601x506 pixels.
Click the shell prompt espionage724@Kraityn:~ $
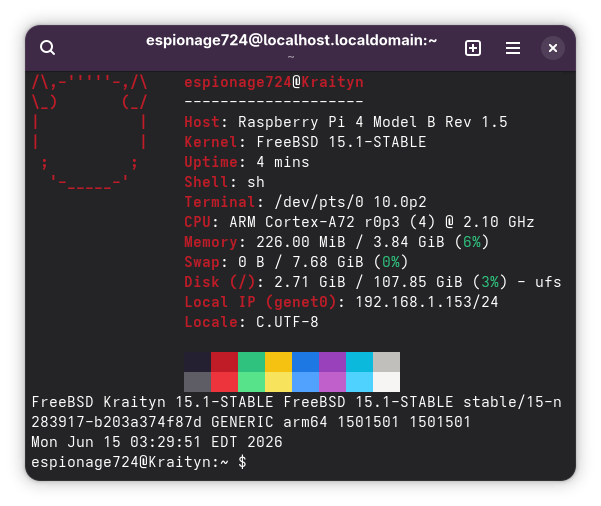tap(139, 462)
